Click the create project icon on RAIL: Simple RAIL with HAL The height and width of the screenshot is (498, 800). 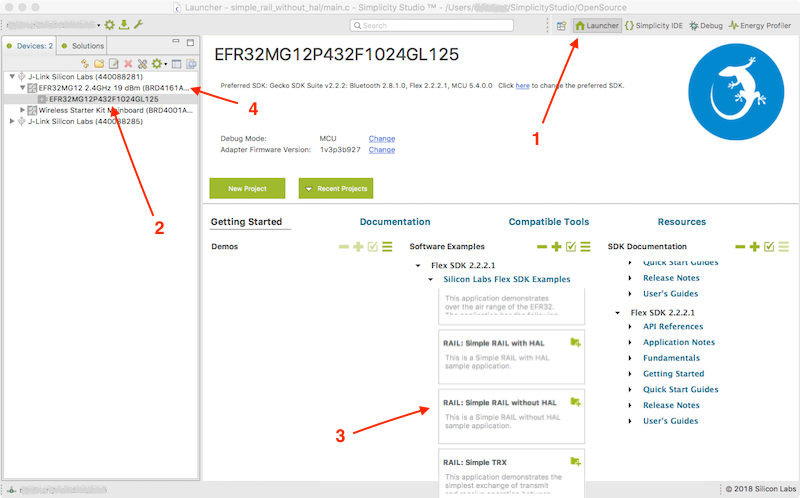tap(576, 342)
